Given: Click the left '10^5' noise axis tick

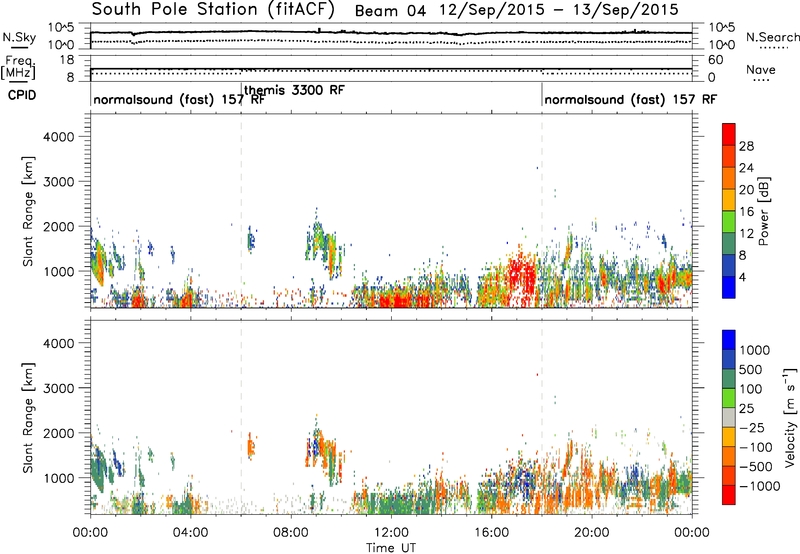Looking at the screenshot, I should [x=61, y=28].
